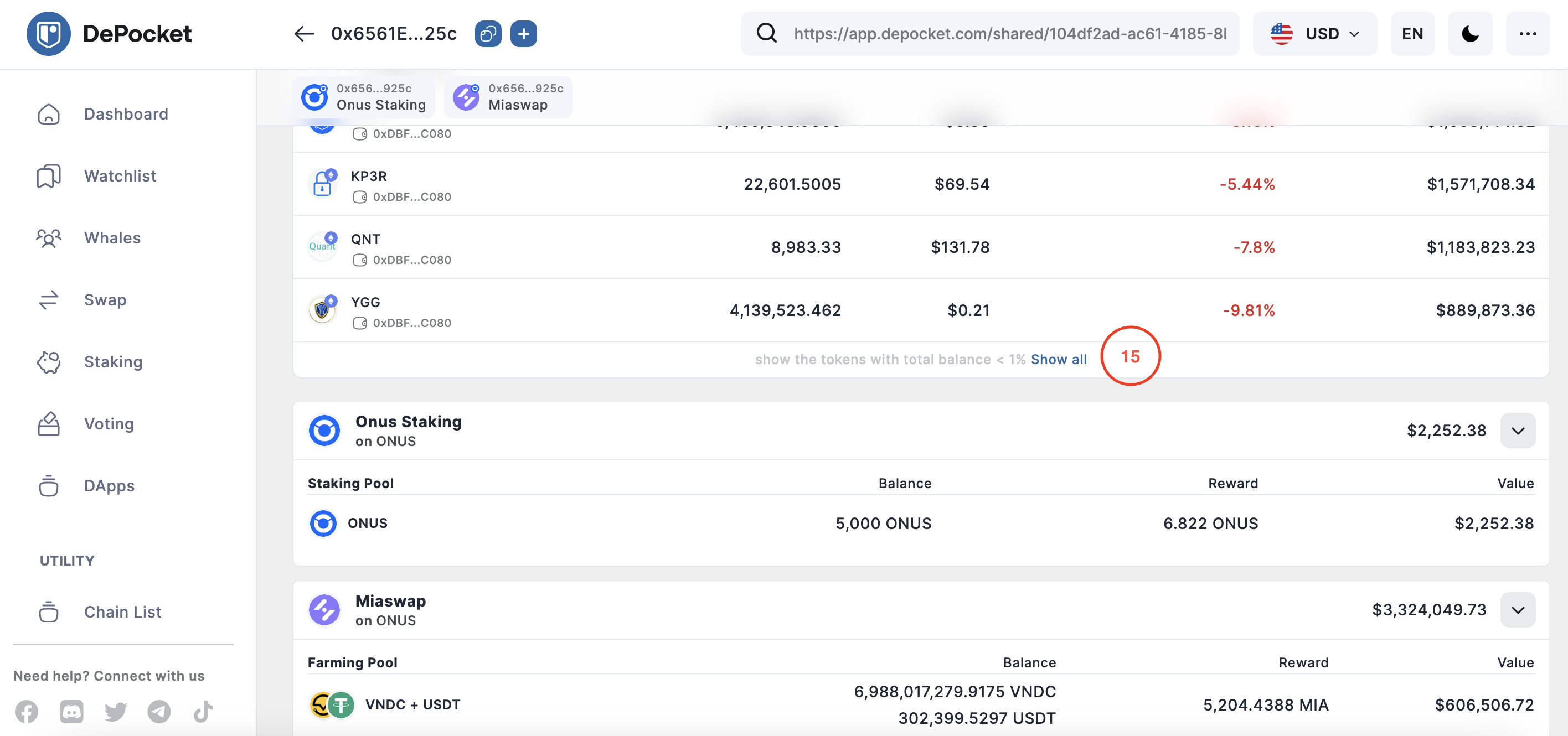Click KP3R value $1,571,708.34
Image resolution: width=1568 pixels, height=736 pixels.
pyautogui.click(x=1481, y=184)
